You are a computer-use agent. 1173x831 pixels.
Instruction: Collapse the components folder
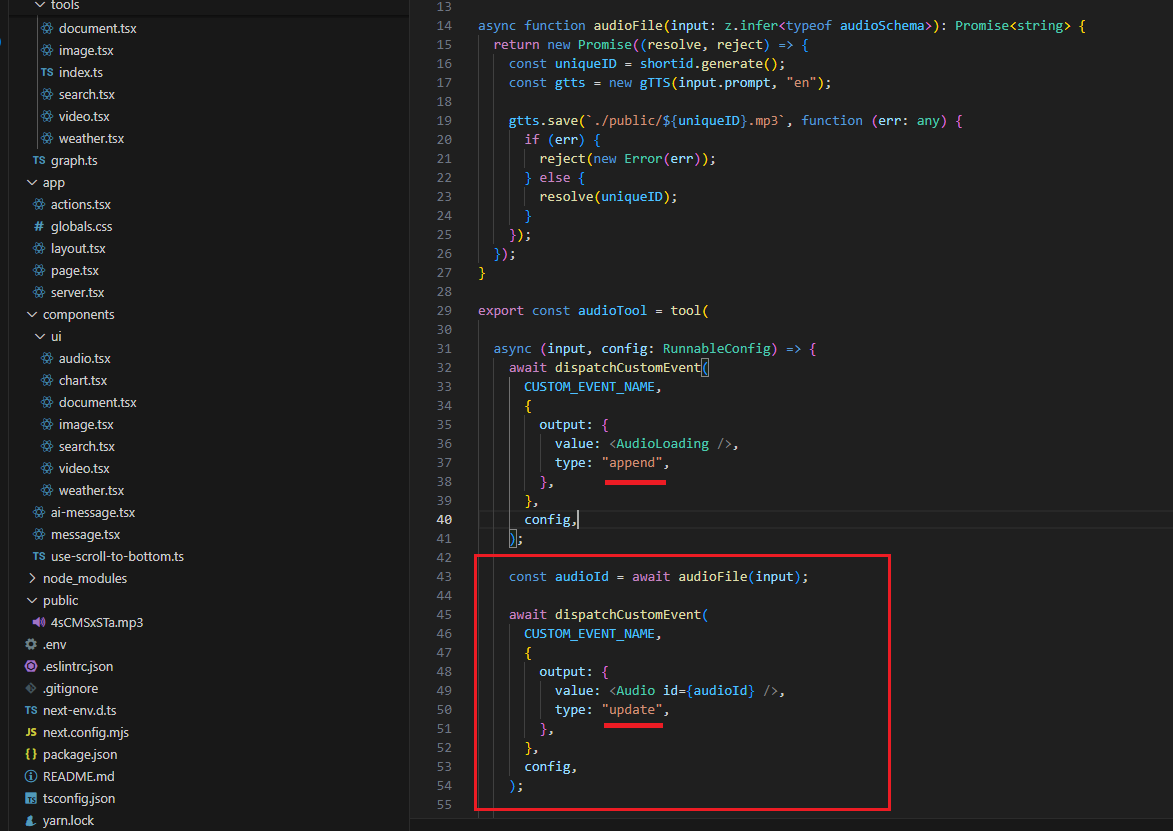pos(32,315)
